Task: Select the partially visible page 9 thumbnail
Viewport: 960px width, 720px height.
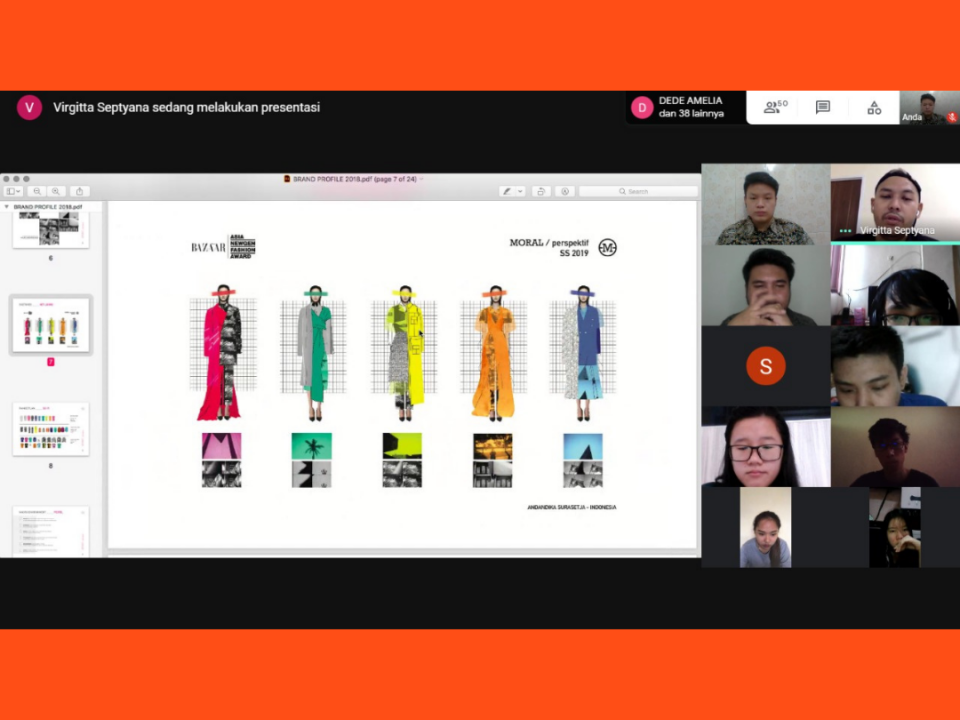Action: pyautogui.click(x=51, y=531)
